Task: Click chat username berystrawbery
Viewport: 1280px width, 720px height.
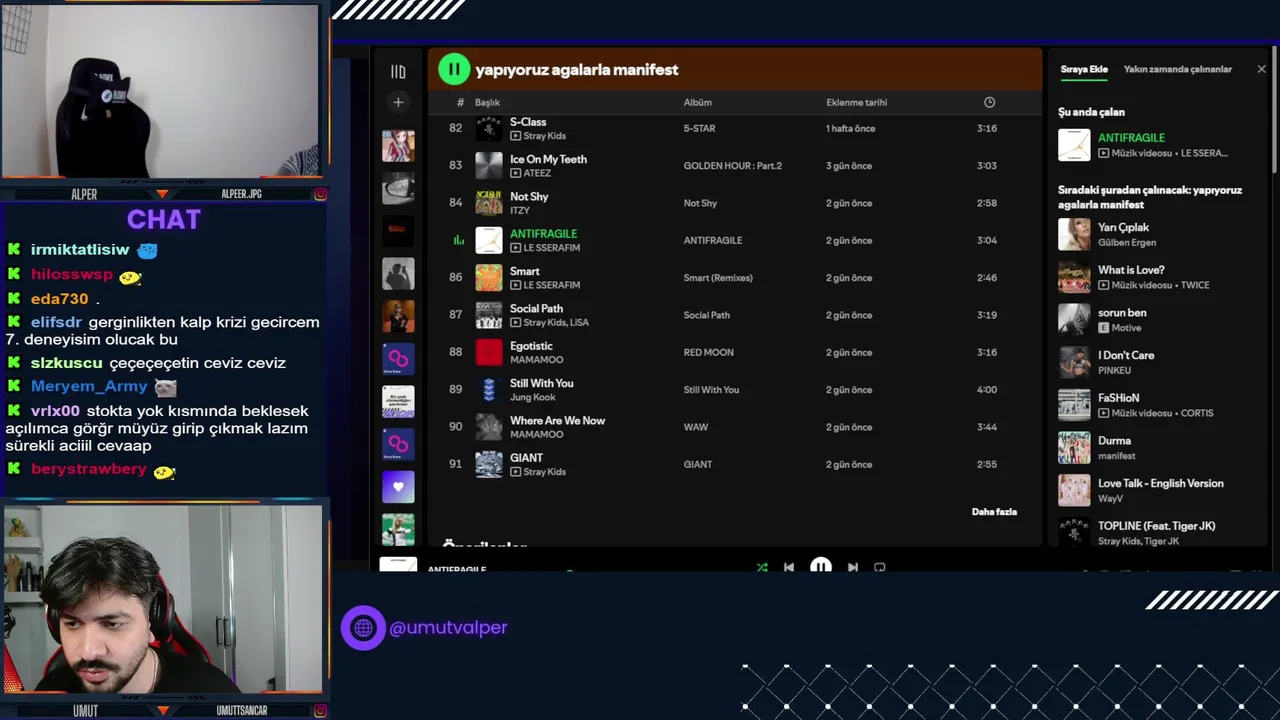Action: point(88,469)
